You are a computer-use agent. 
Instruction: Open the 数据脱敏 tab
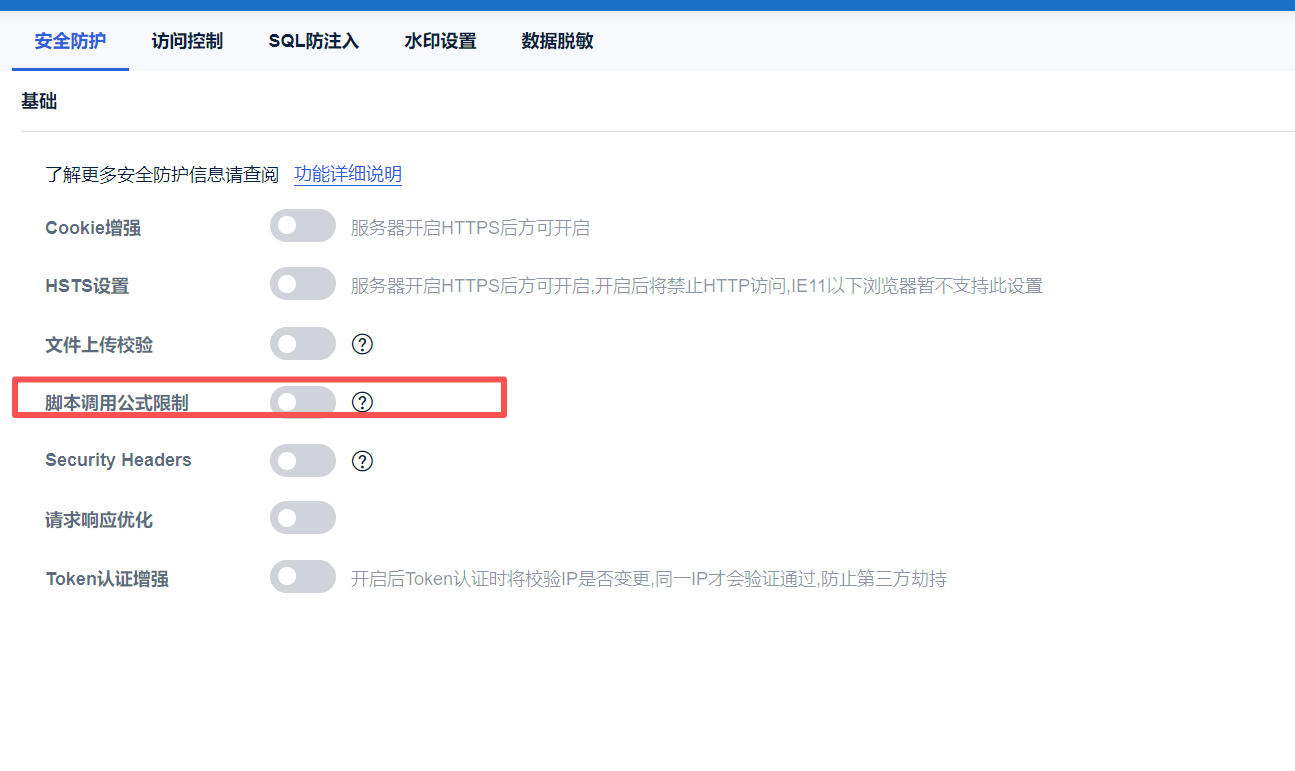557,41
